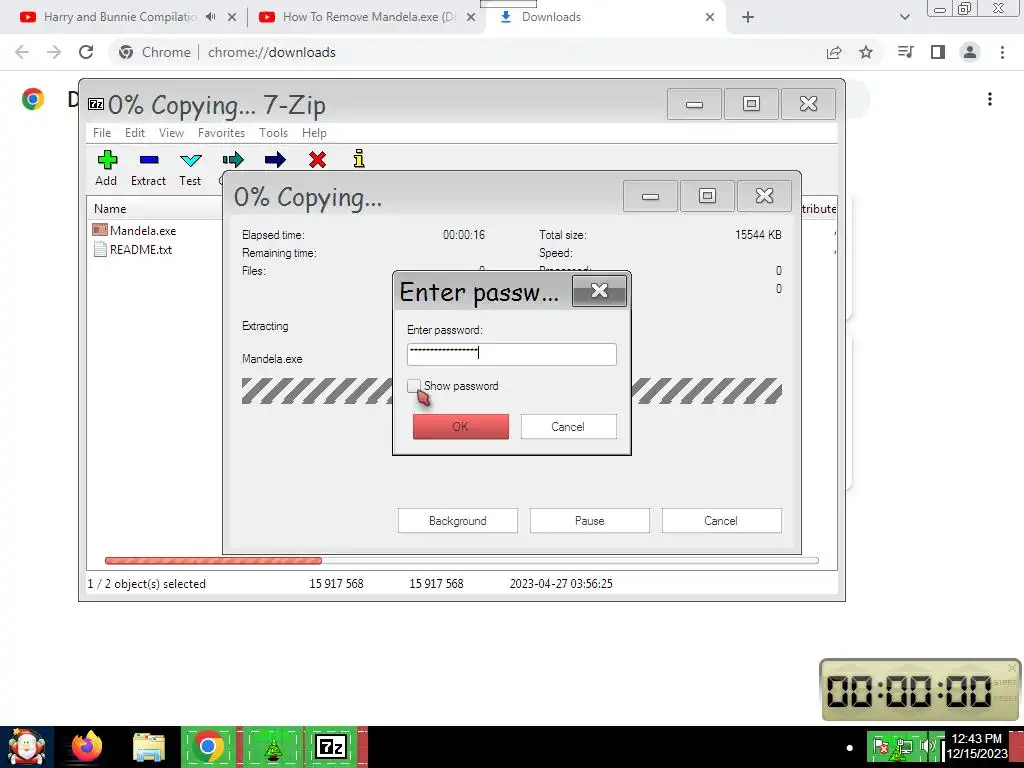The height and width of the screenshot is (768, 1024).
Task: Click the red progress bar under file list
Action: (214, 560)
